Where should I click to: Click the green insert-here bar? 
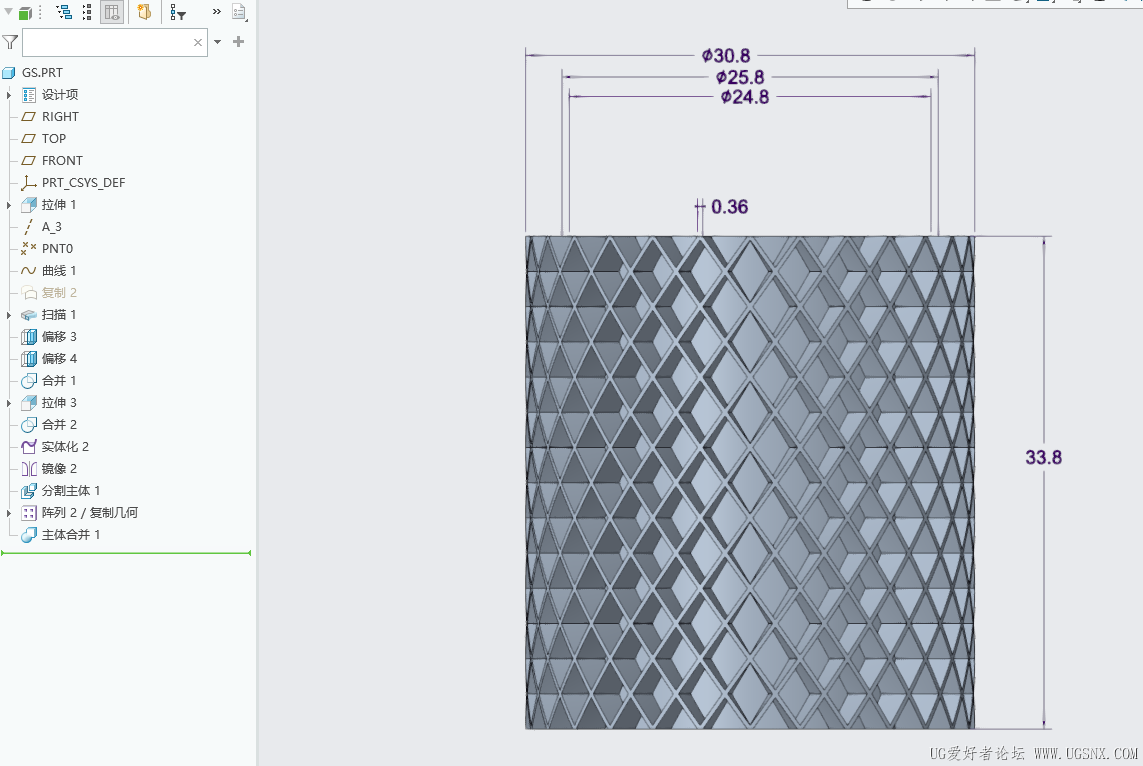(126, 553)
